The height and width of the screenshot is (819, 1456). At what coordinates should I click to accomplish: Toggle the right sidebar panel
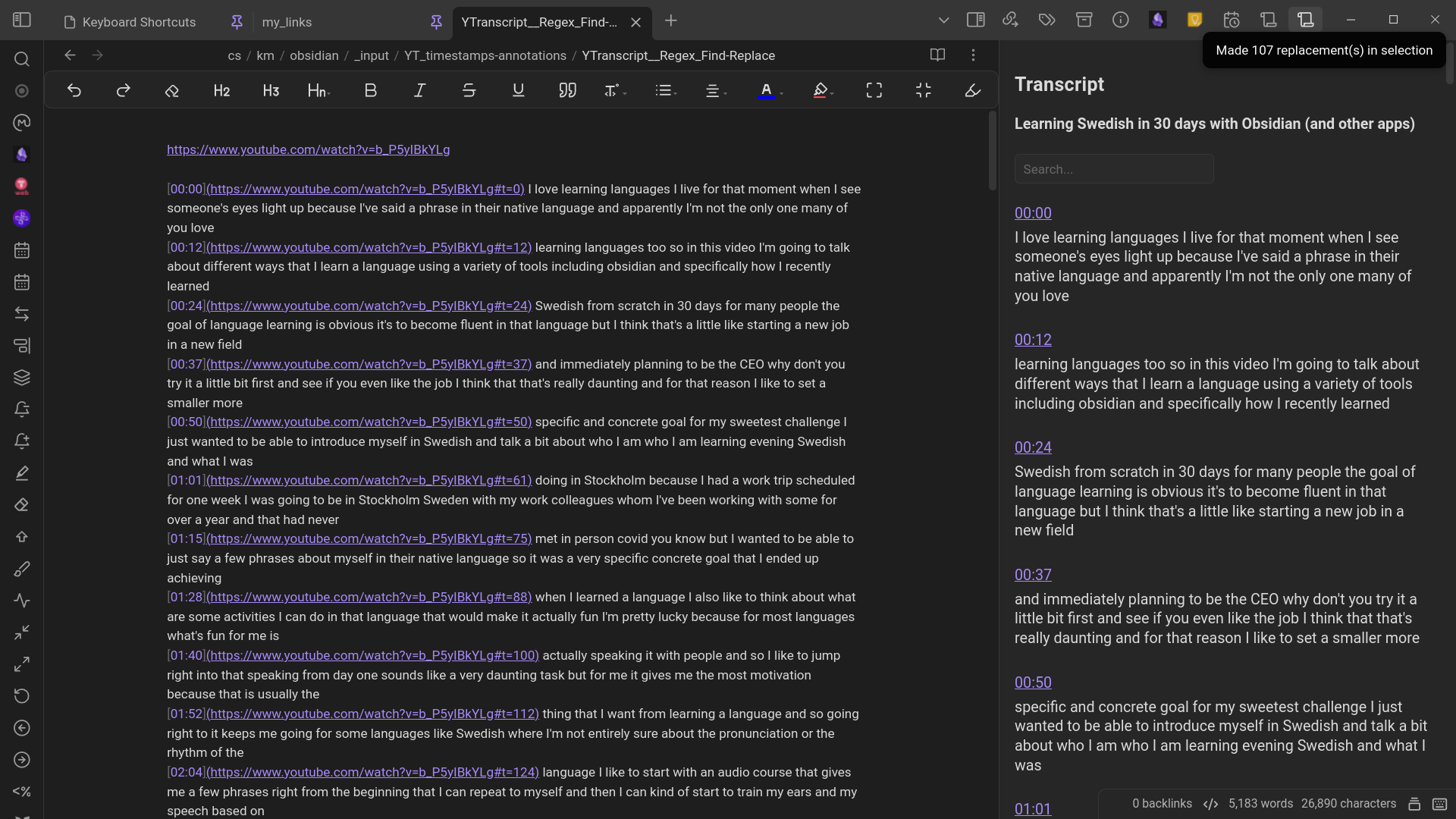click(975, 20)
